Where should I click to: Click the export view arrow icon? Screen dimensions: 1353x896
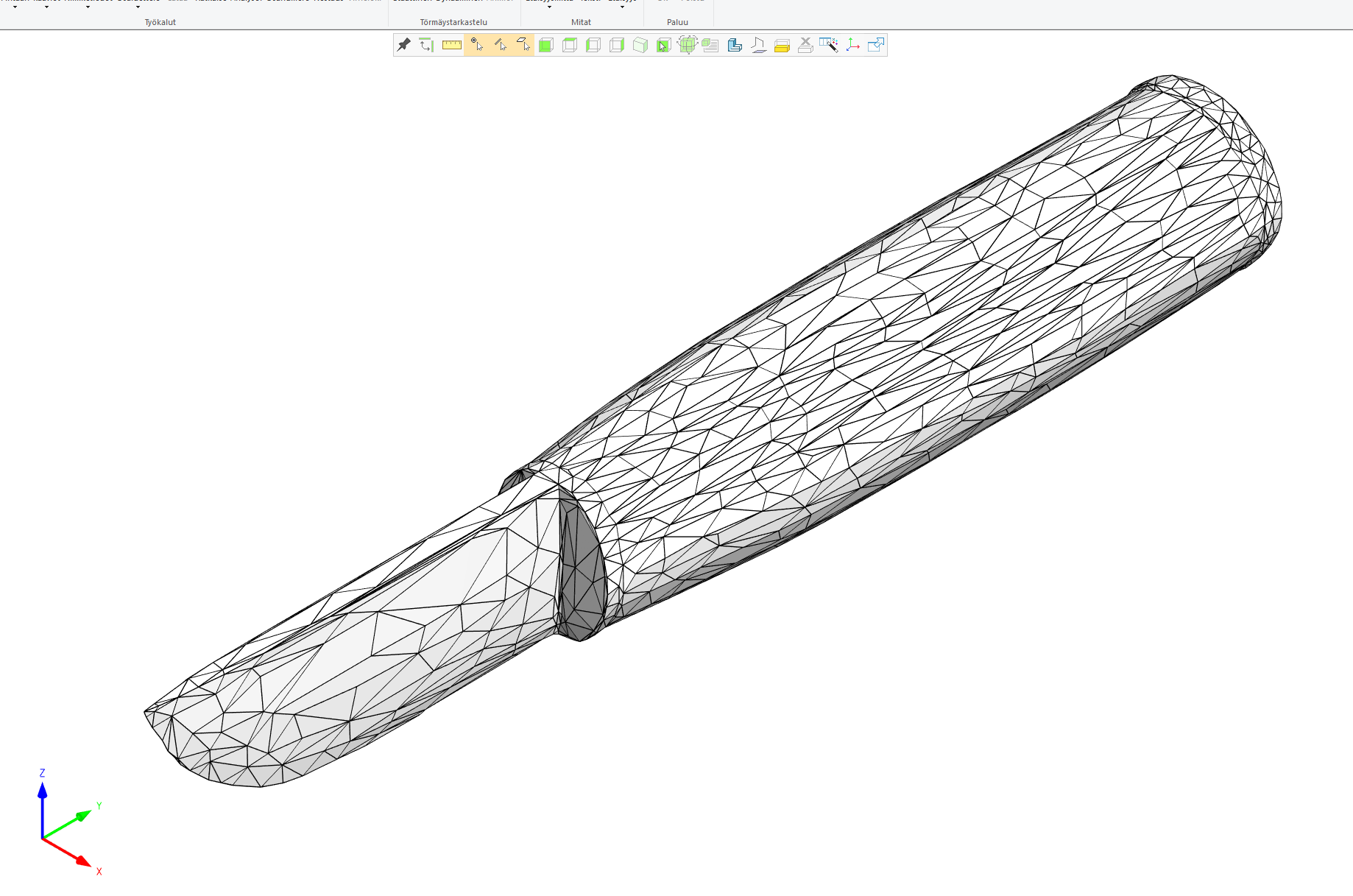pyautogui.click(x=875, y=44)
